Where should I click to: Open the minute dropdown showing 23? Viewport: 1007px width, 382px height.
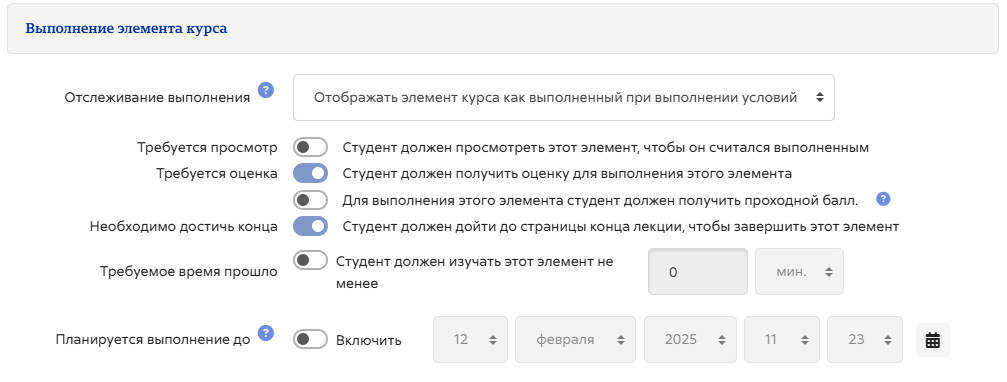865,340
